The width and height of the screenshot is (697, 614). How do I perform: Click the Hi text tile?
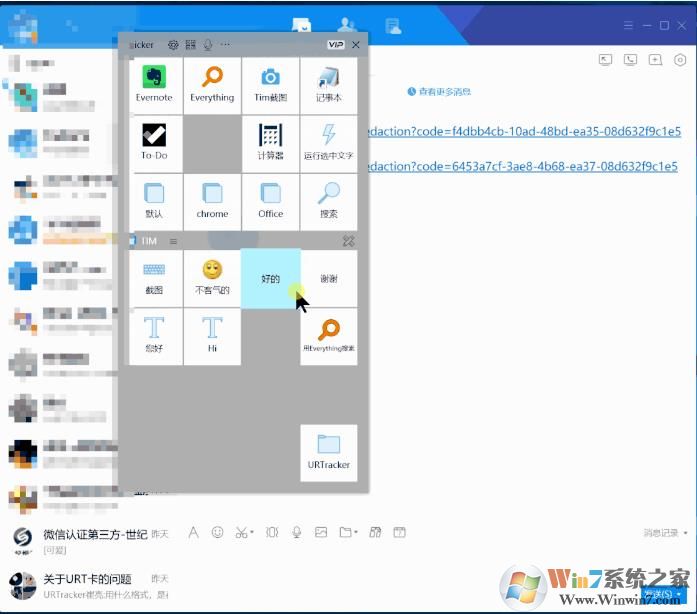click(x=212, y=337)
